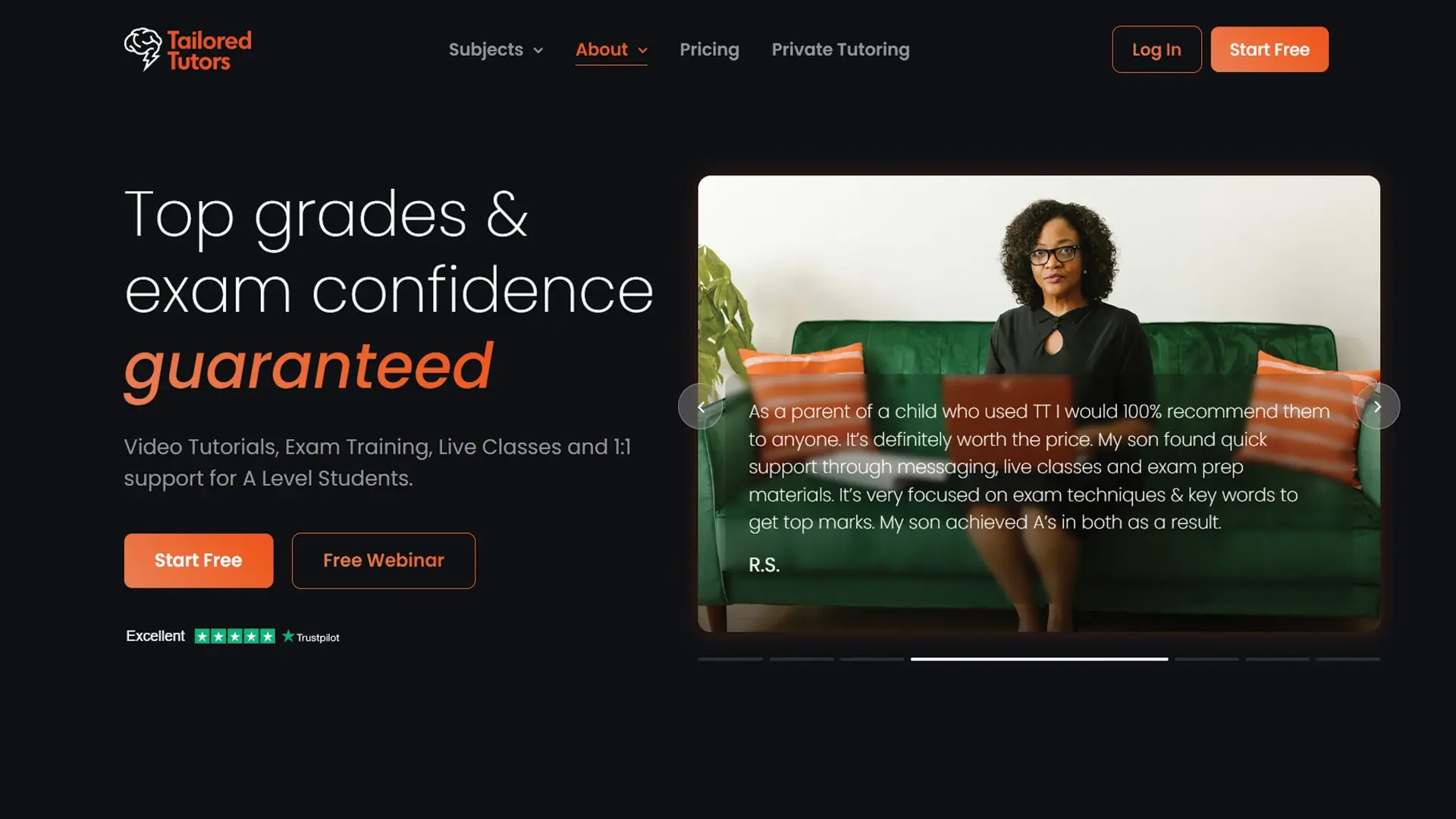1456x819 pixels.
Task: Click the Start Free hero button
Action: click(x=199, y=560)
